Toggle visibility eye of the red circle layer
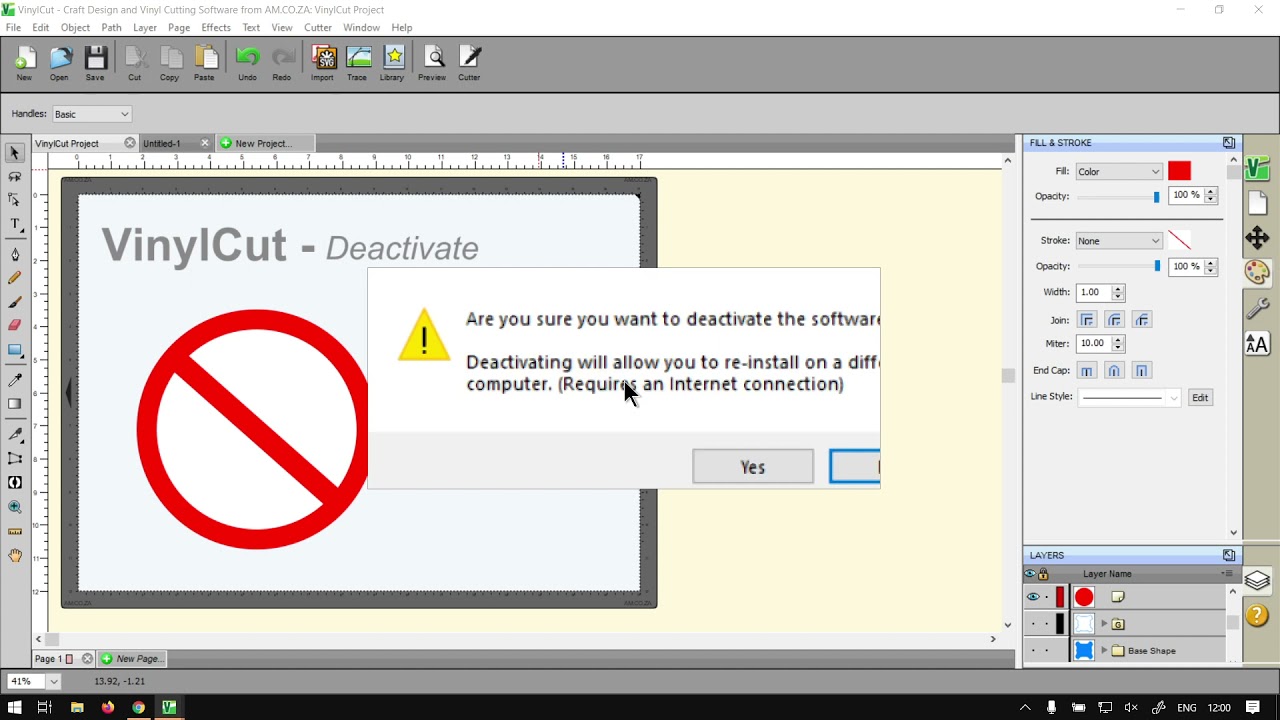 pos(1033,597)
